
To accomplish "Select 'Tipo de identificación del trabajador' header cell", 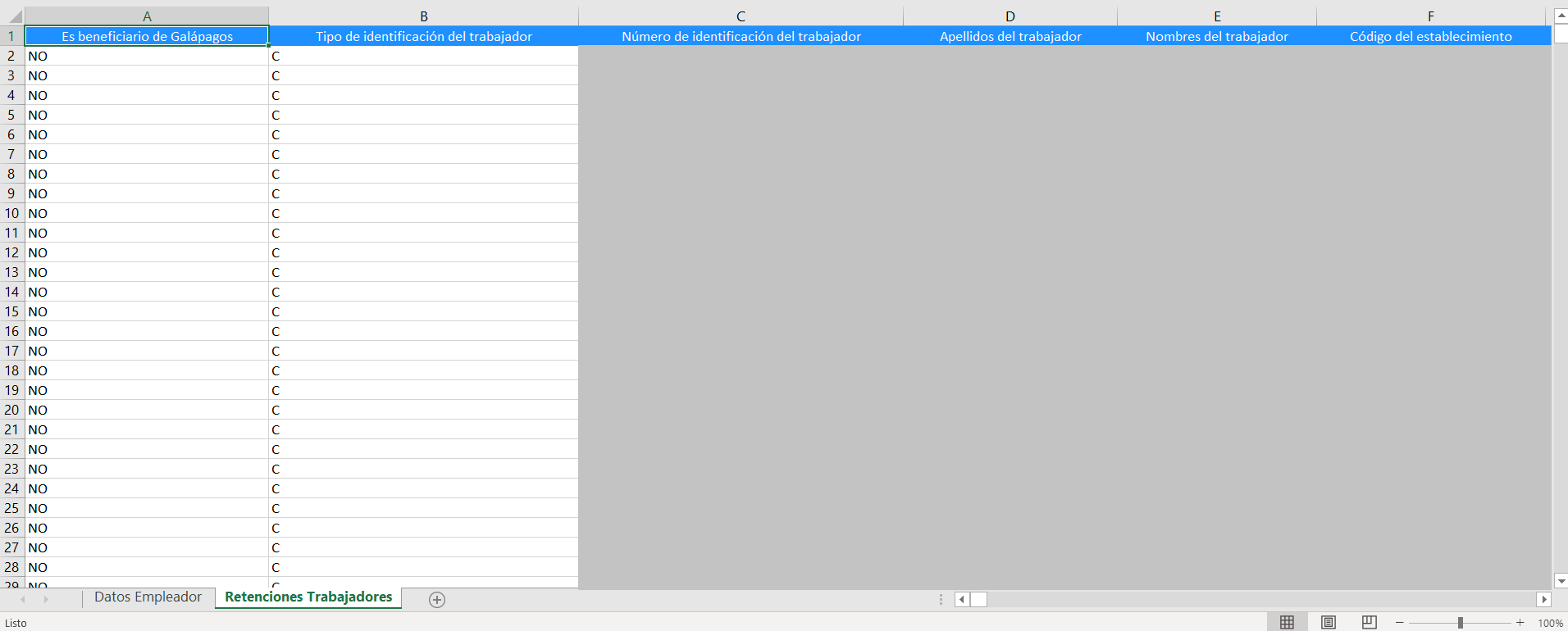I will pyautogui.click(x=424, y=36).
